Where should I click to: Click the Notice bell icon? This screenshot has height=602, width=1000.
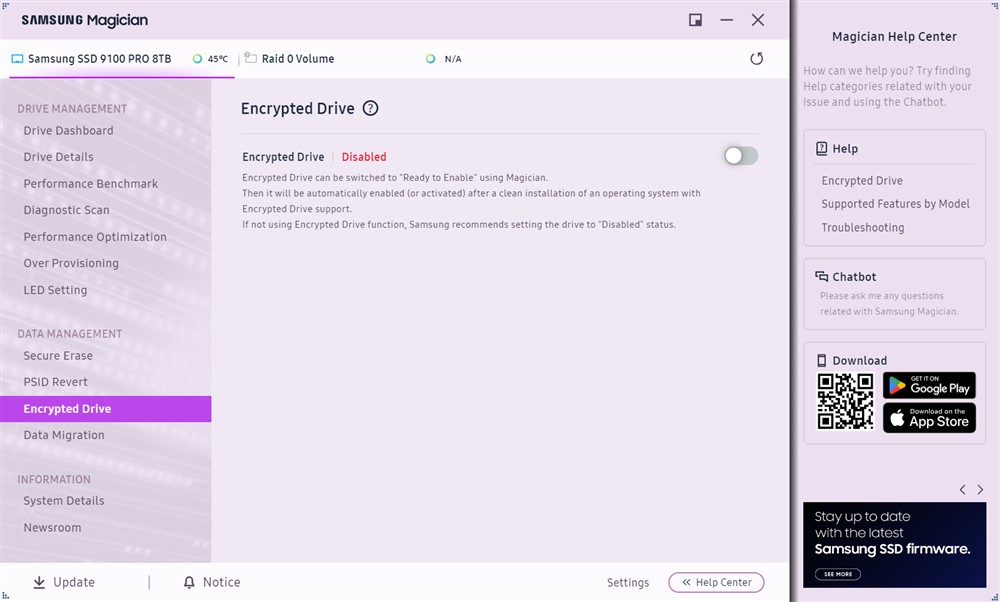point(189,582)
